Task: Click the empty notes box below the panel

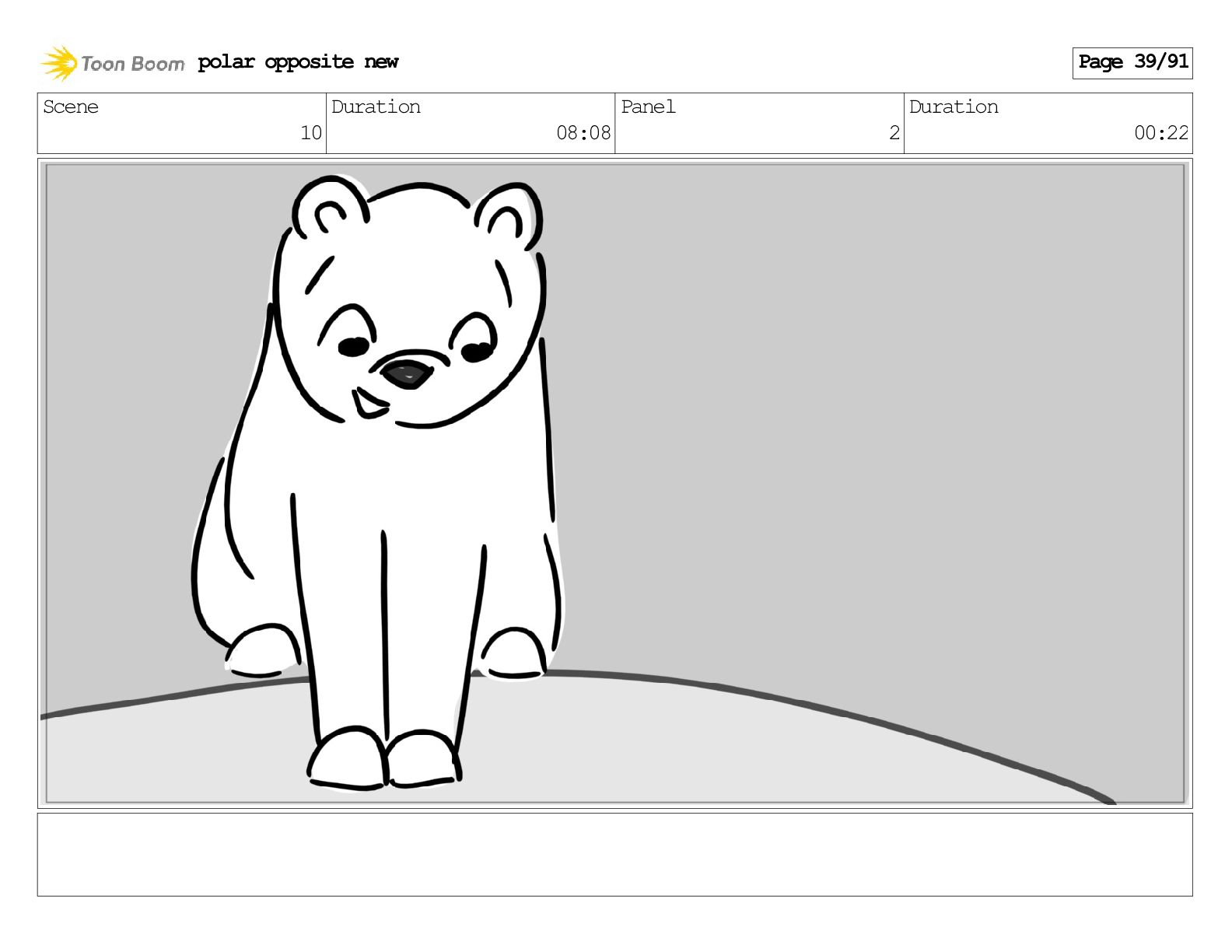Action: [x=615, y=855]
